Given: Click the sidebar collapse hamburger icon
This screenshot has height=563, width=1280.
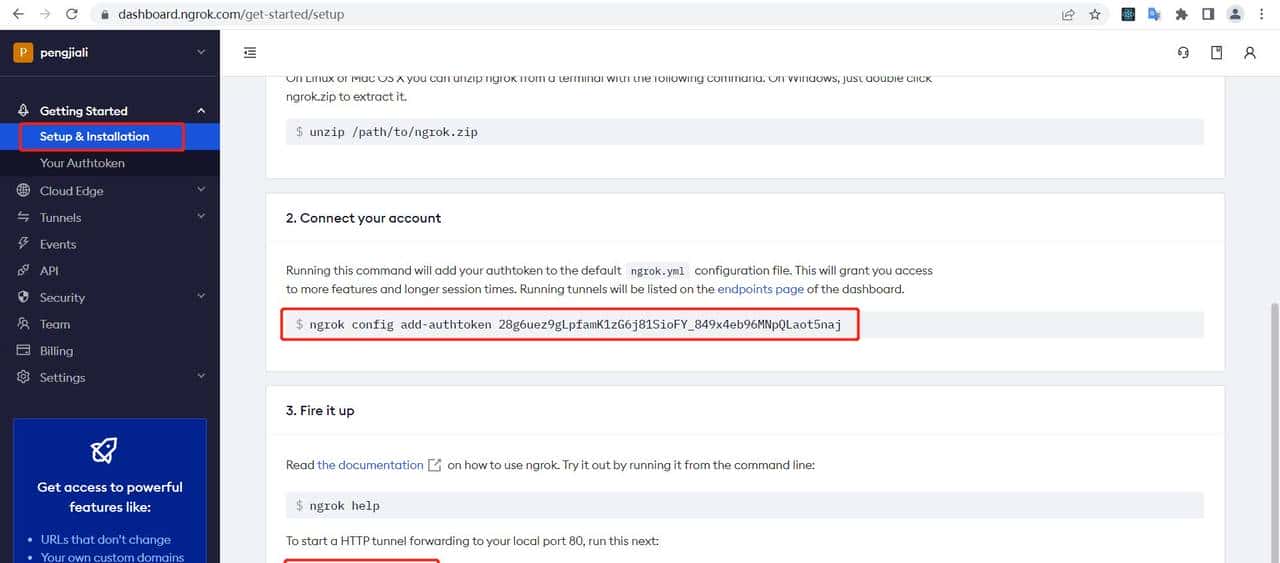Looking at the screenshot, I should [x=250, y=53].
